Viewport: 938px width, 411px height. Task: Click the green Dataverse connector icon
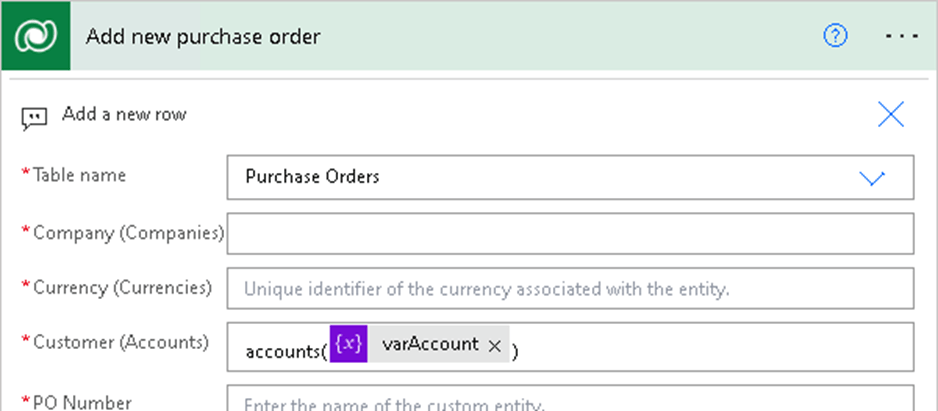[36, 37]
